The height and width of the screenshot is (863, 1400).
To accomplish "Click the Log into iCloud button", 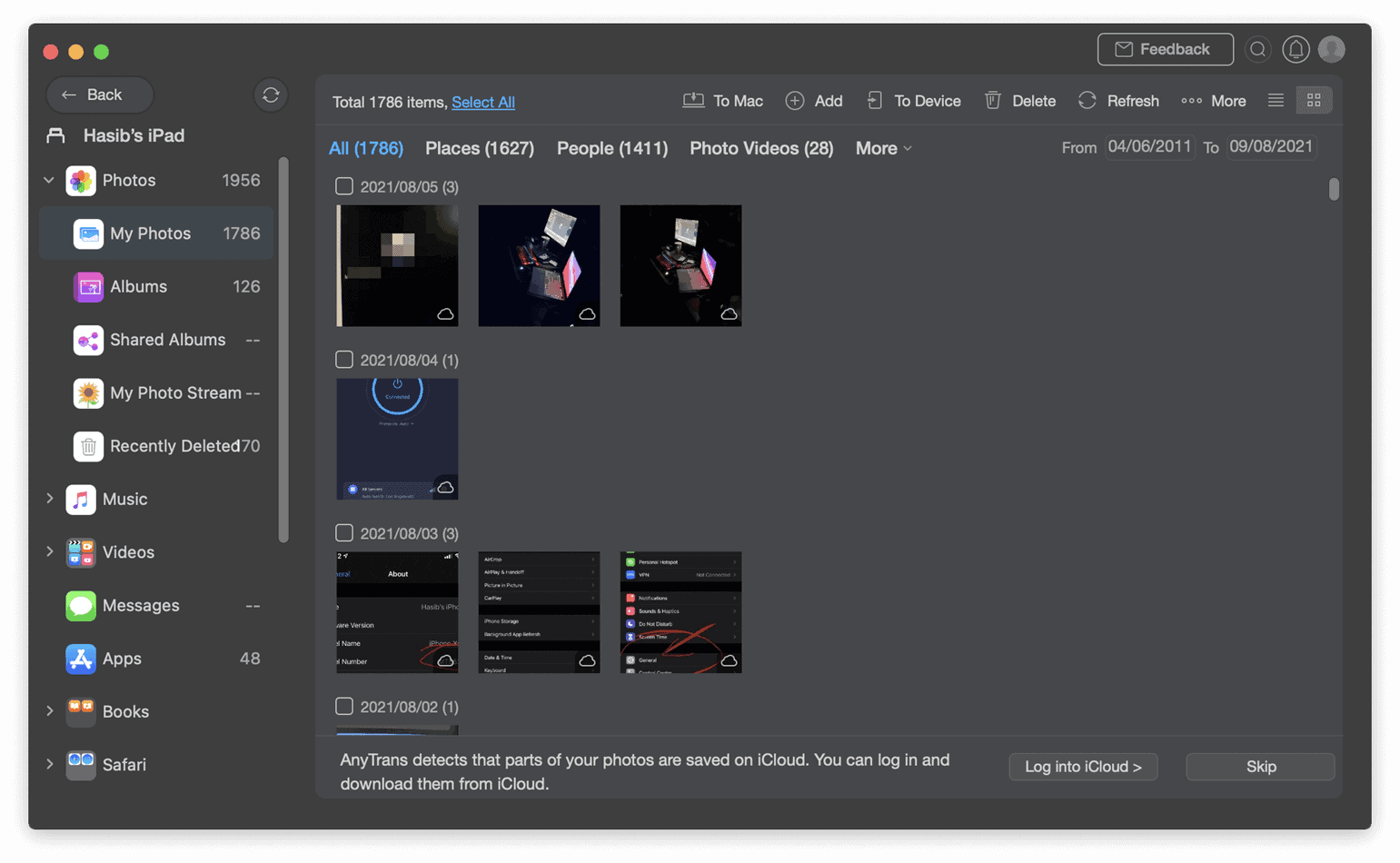I will [x=1083, y=766].
